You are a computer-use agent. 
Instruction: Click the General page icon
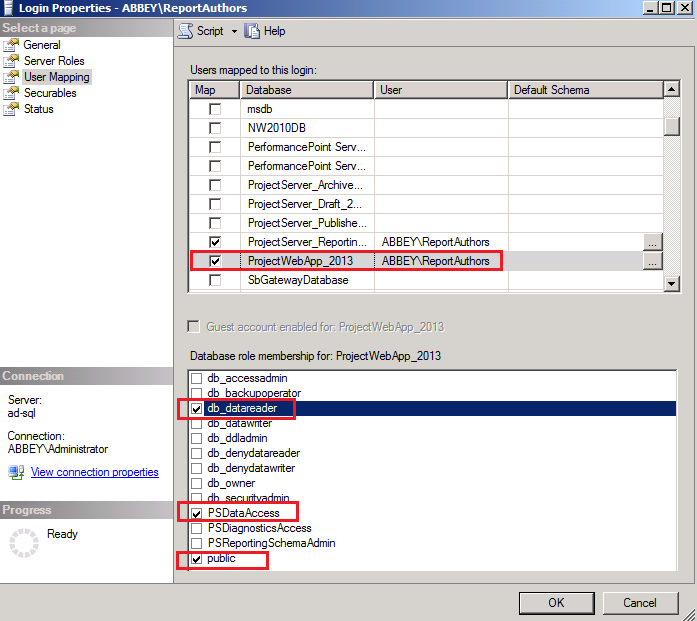click(11, 45)
